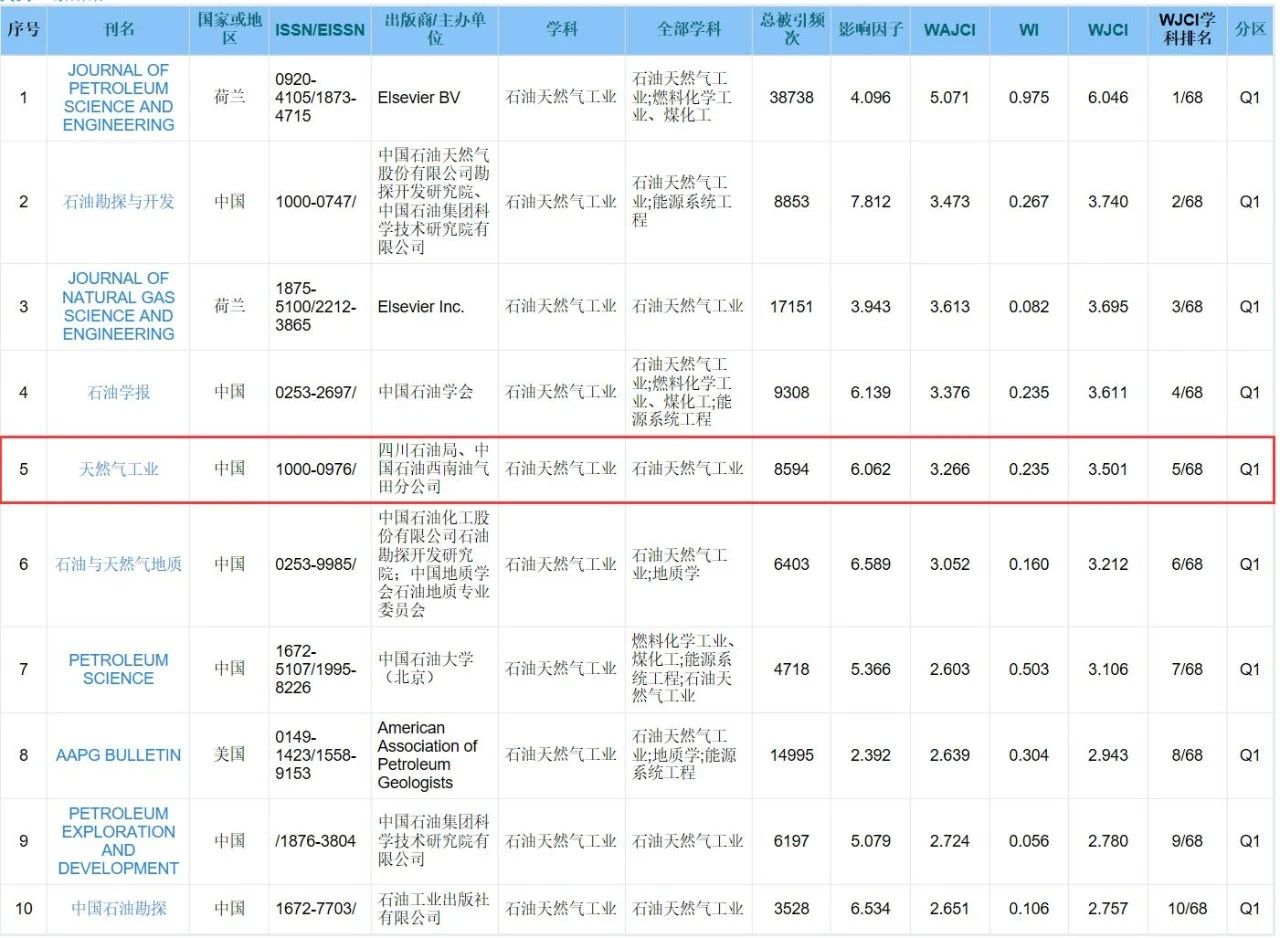Image resolution: width=1280 pixels, height=938 pixels.
Task: Click the 石油工业出版社有限公司 publisher cell
Action: pyautogui.click(x=434, y=909)
